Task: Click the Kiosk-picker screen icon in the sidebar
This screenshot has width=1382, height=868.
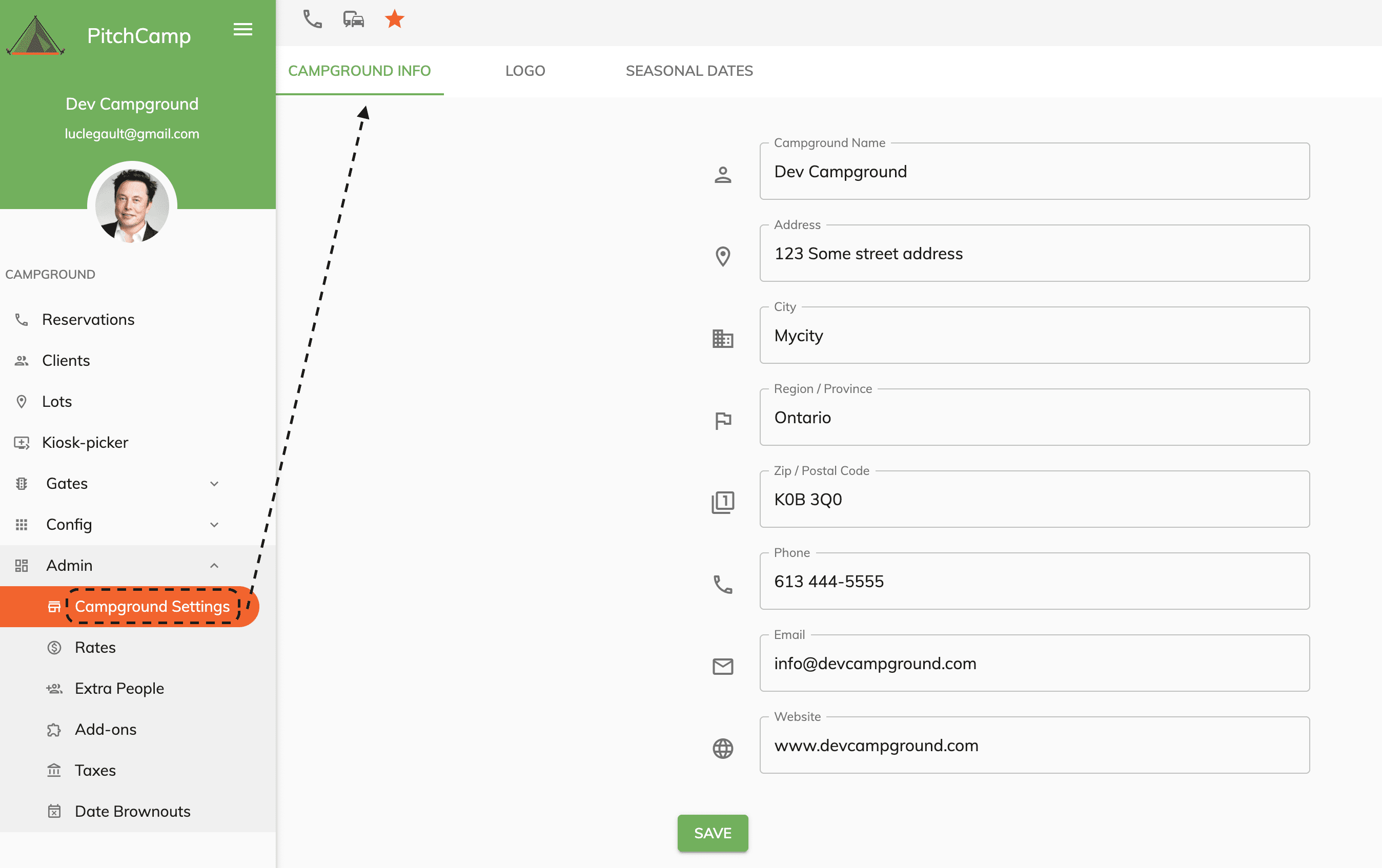Action: click(22, 443)
